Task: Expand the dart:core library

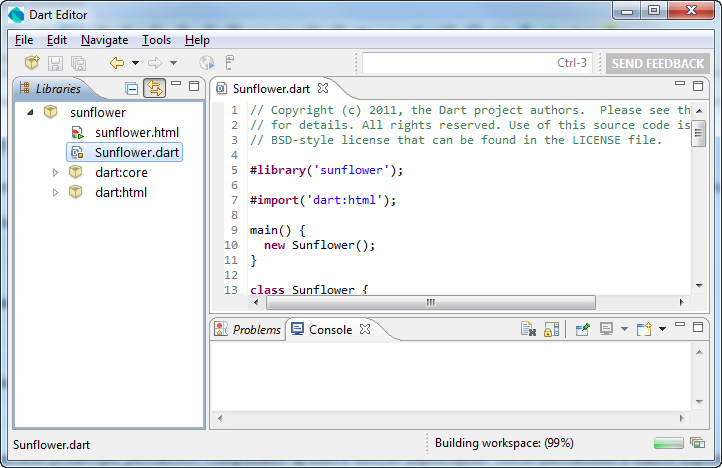Action: (x=55, y=172)
